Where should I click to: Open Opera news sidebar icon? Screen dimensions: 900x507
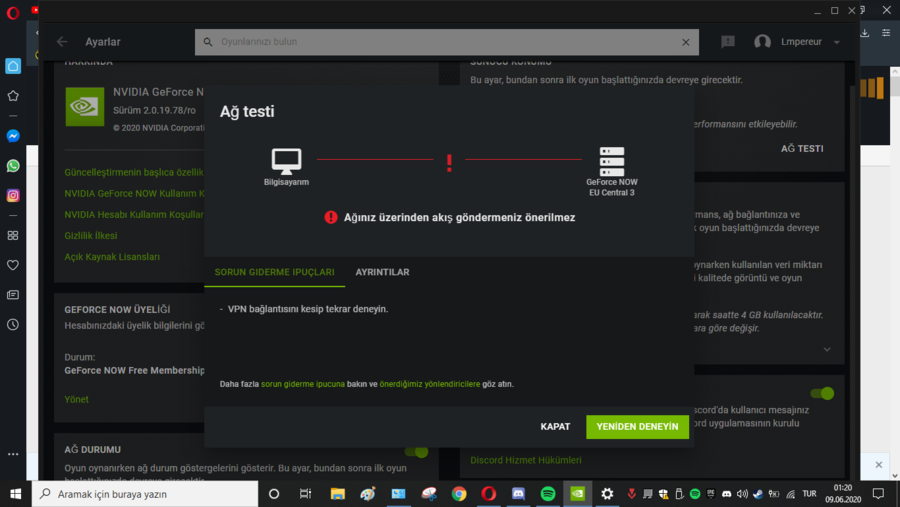[13, 295]
